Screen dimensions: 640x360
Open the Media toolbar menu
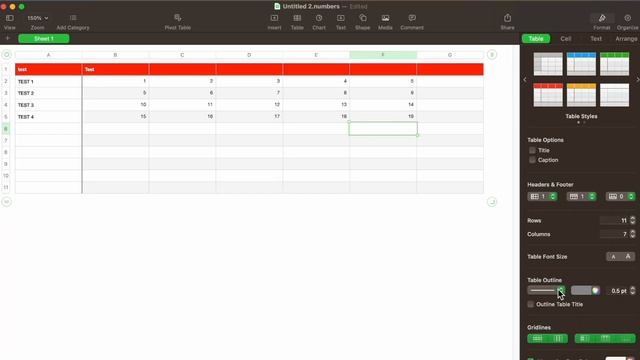click(385, 18)
